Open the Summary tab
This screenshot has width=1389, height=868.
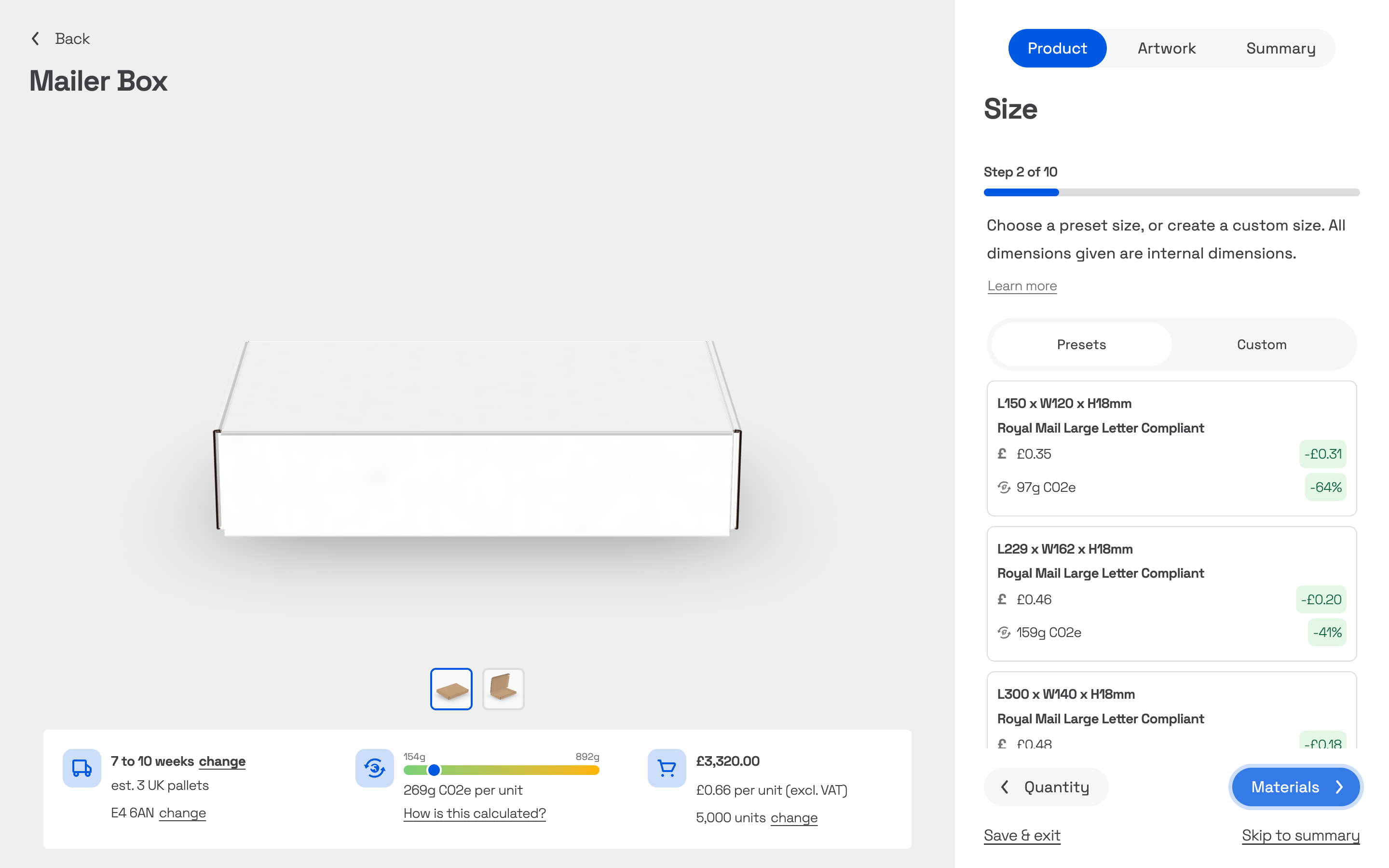(1280, 48)
